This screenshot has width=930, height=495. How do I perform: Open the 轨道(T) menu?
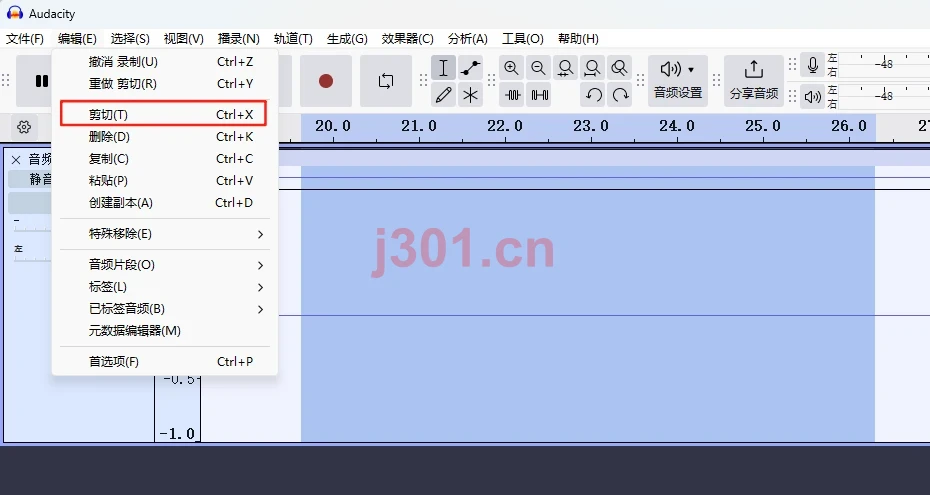(x=293, y=39)
